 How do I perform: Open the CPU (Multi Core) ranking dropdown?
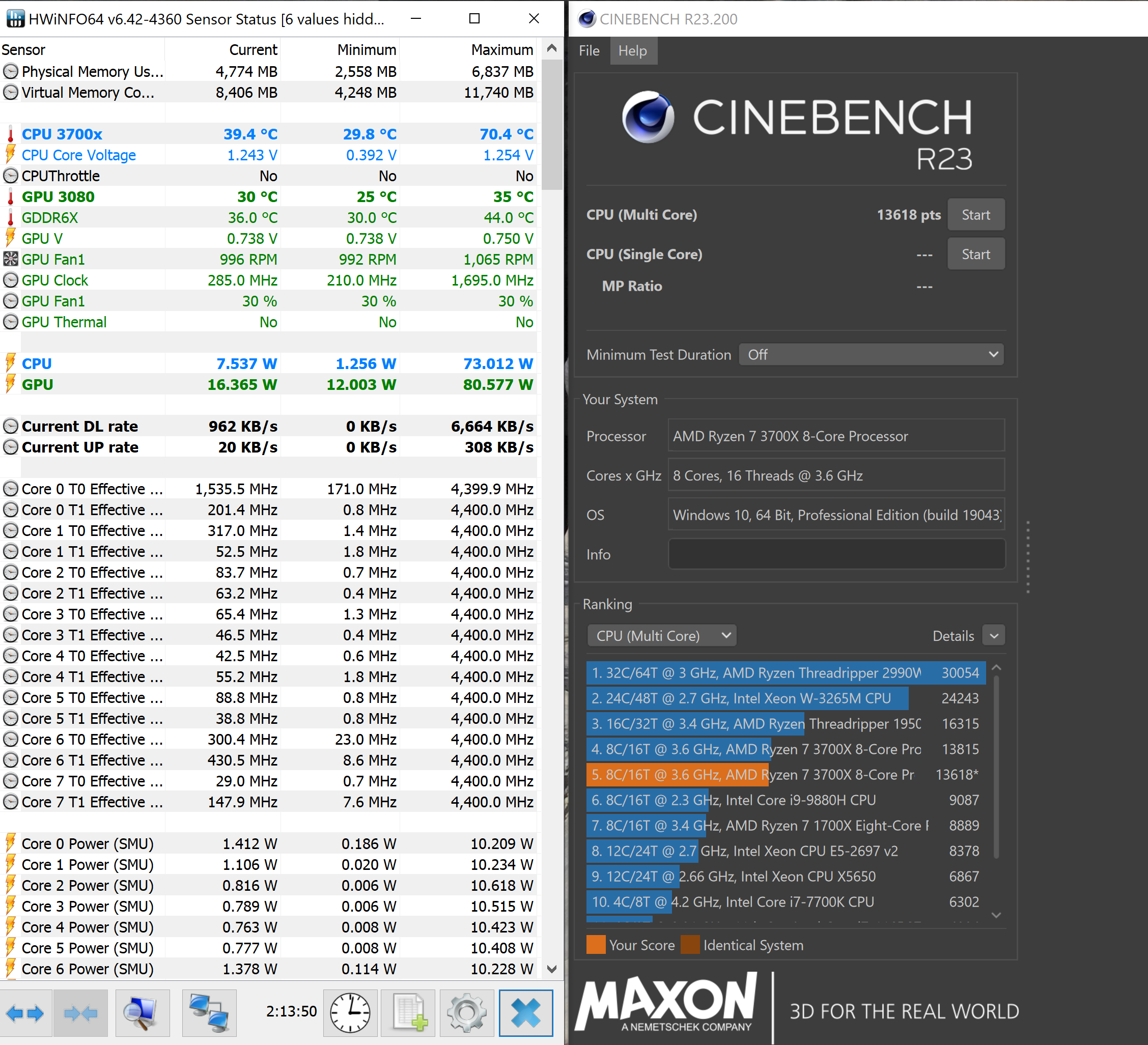[x=662, y=636]
